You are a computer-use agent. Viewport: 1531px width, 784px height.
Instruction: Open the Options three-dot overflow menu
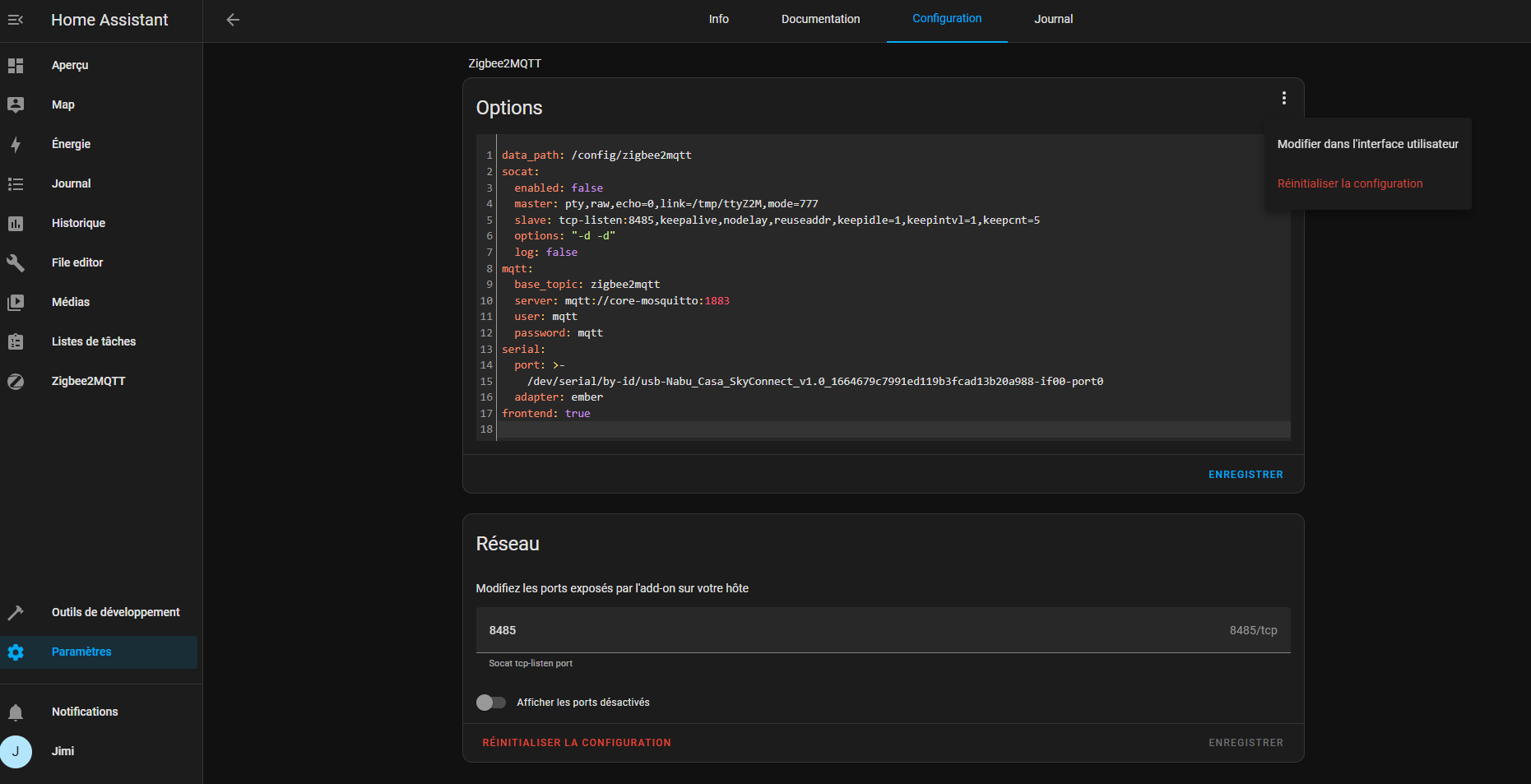click(x=1283, y=98)
